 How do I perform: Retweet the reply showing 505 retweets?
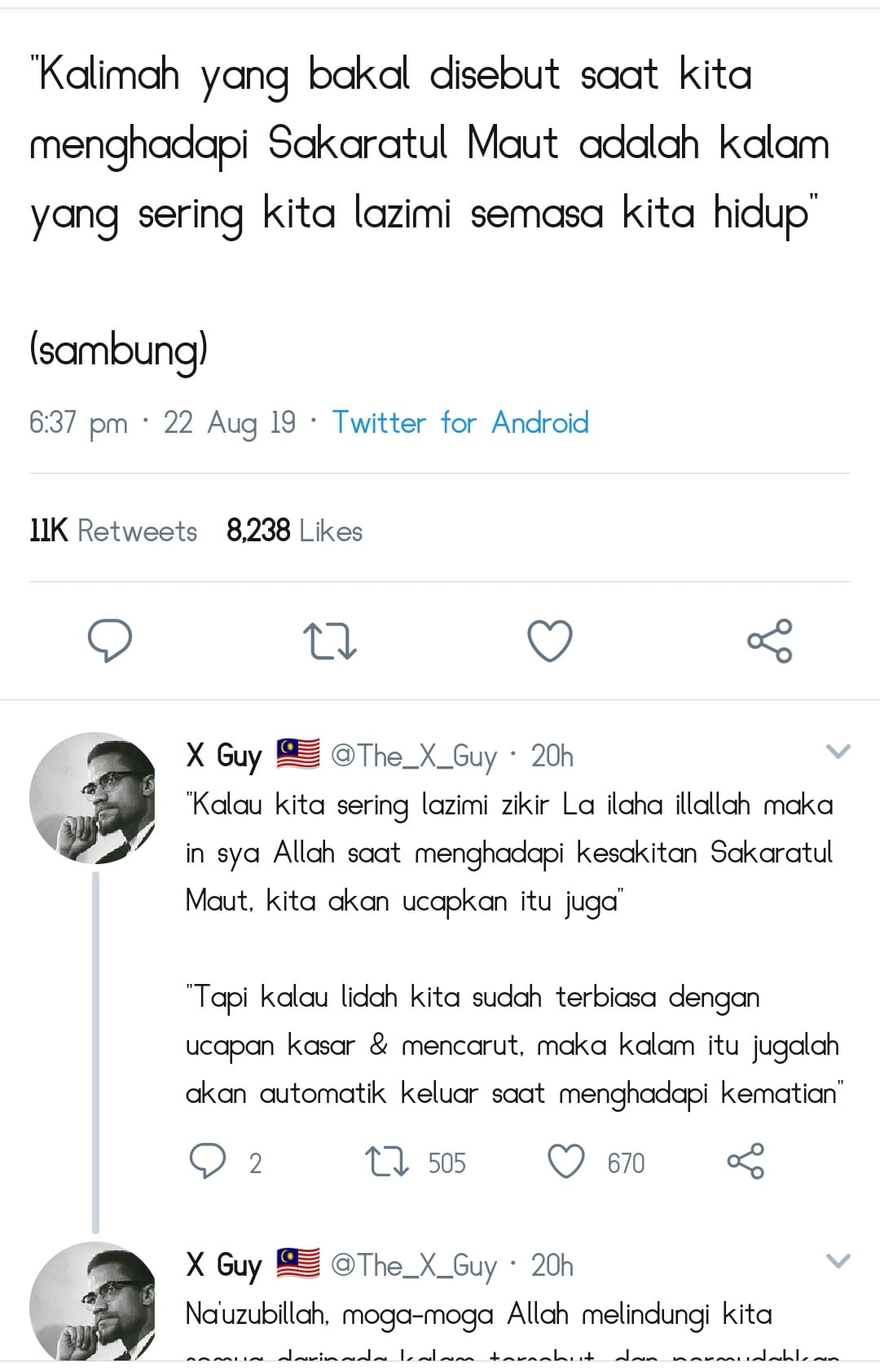click(x=387, y=1162)
